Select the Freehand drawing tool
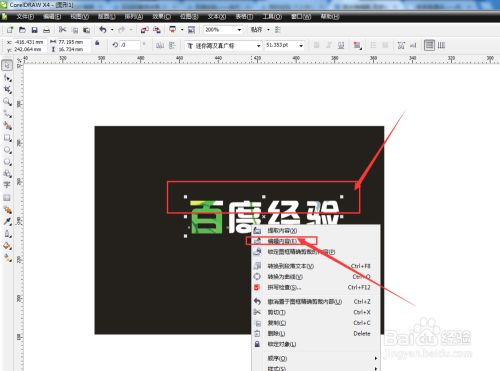 pyautogui.click(x=7, y=114)
